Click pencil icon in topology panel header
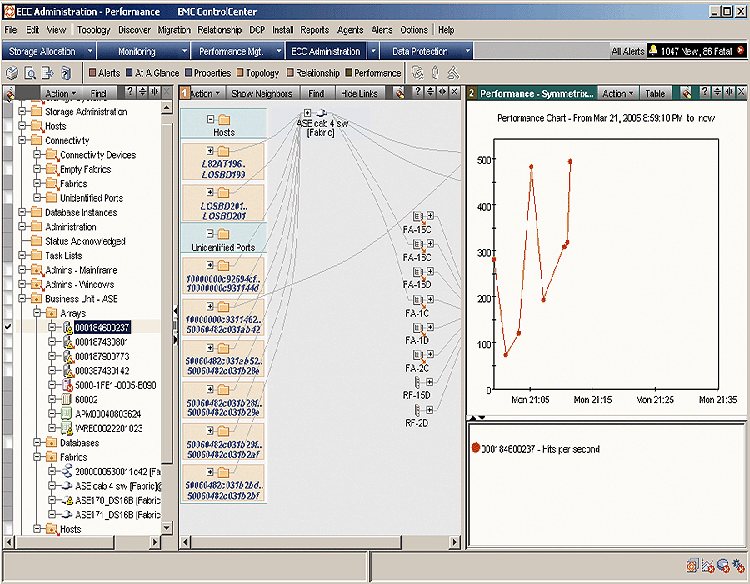 pos(400,93)
